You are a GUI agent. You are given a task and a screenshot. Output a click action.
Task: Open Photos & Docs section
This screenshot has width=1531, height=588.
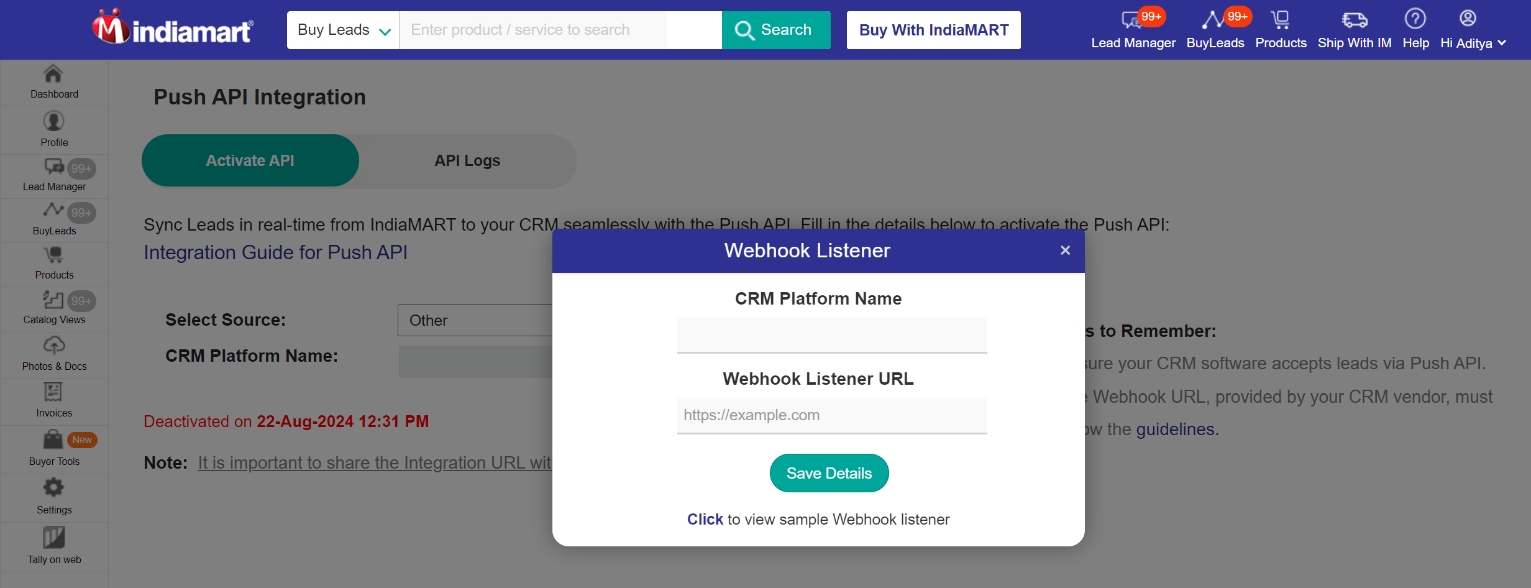(54, 354)
